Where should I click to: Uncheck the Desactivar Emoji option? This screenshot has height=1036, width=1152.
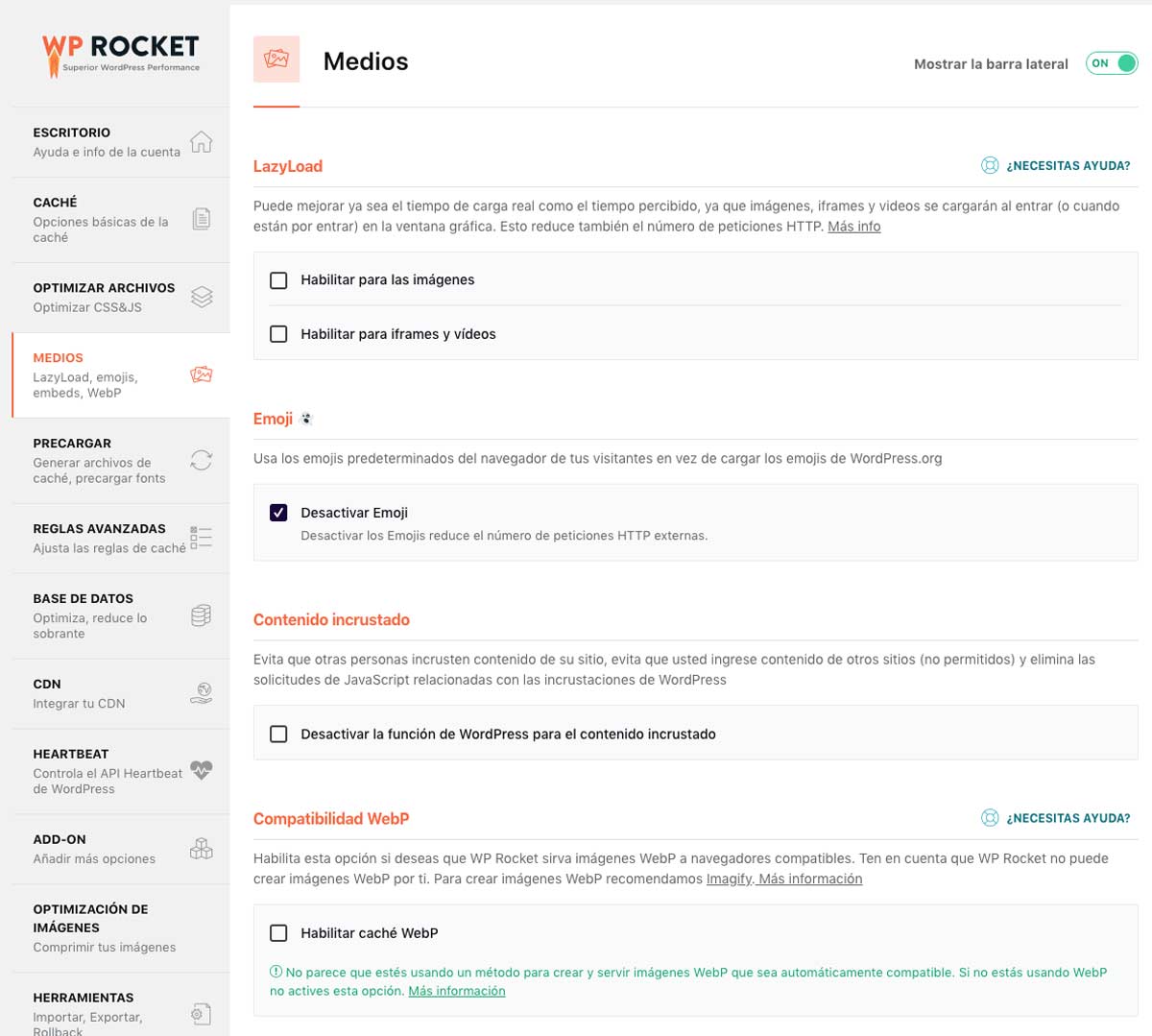(x=278, y=512)
